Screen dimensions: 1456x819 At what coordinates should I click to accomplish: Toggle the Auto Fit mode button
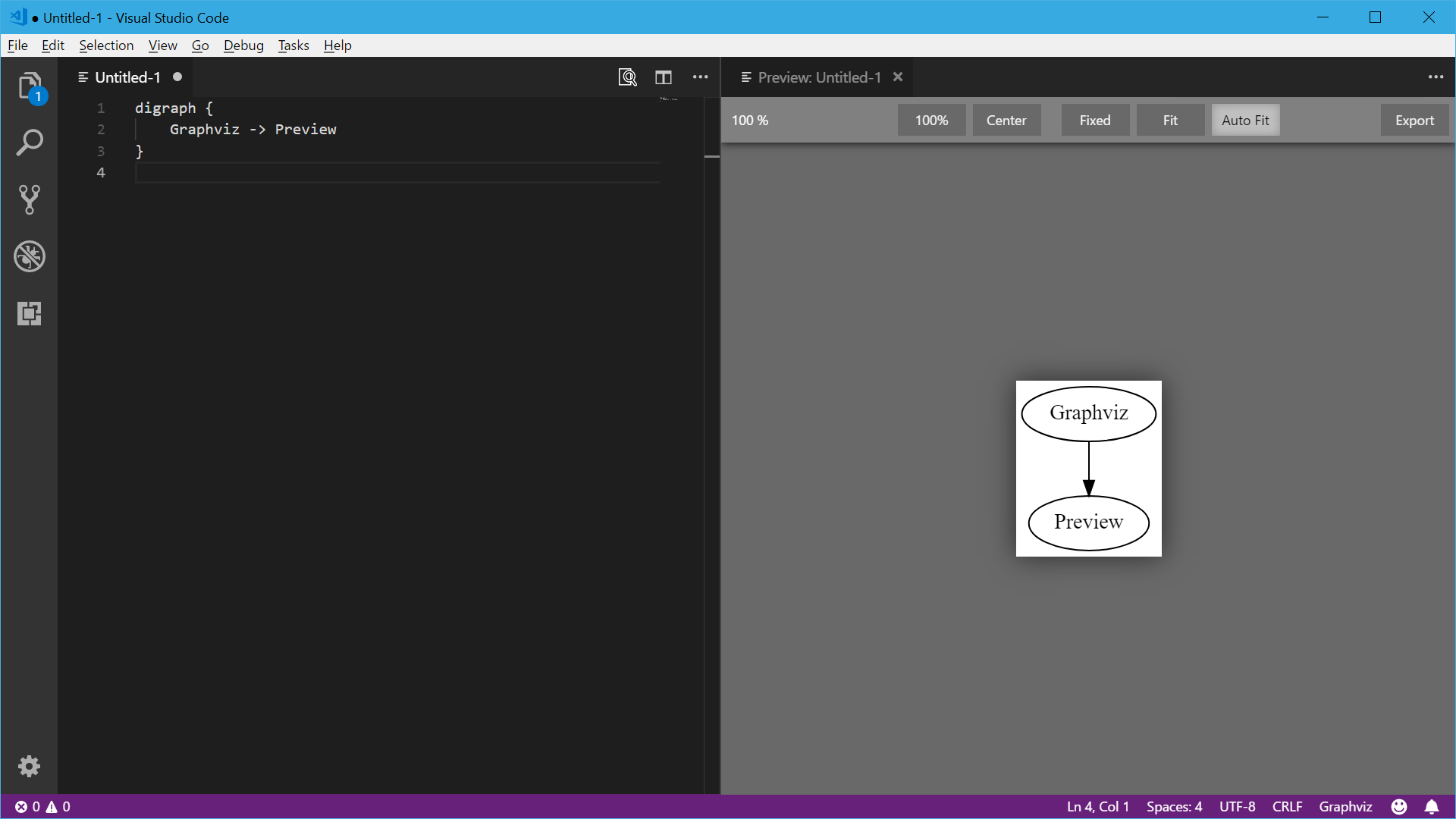(1245, 121)
